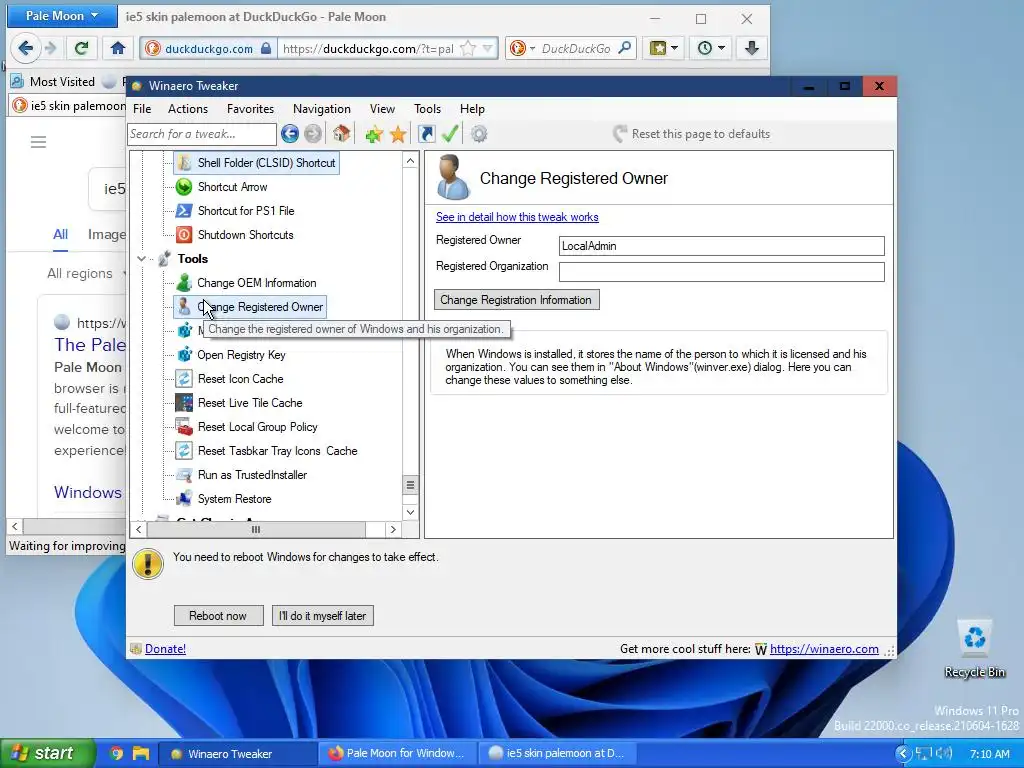Click the Winaero back navigation arrow
Viewport: 1024px width, 768px height.
pos(290,134)
